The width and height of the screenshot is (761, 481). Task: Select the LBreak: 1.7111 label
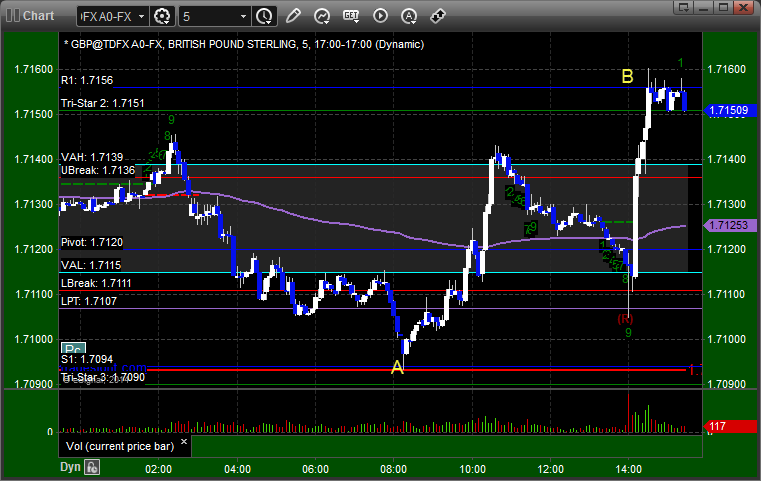pyautogui.click(x=96, y=283)
